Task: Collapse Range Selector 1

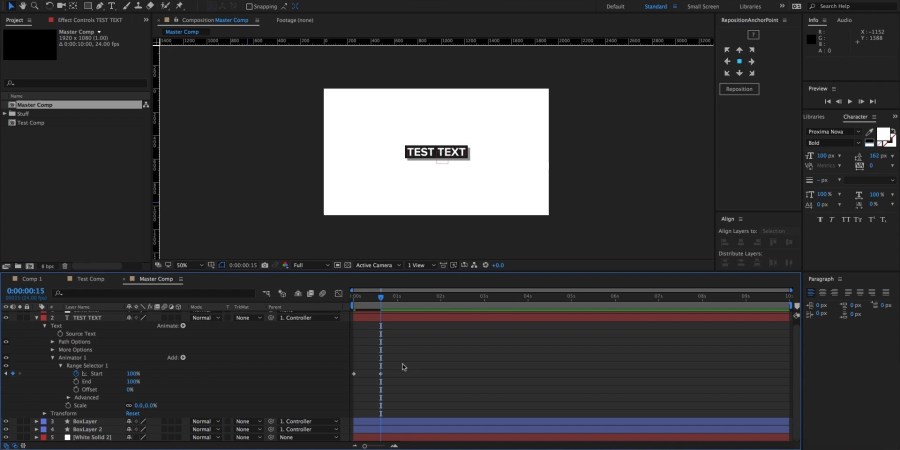Action: click(x=60, y=366)
